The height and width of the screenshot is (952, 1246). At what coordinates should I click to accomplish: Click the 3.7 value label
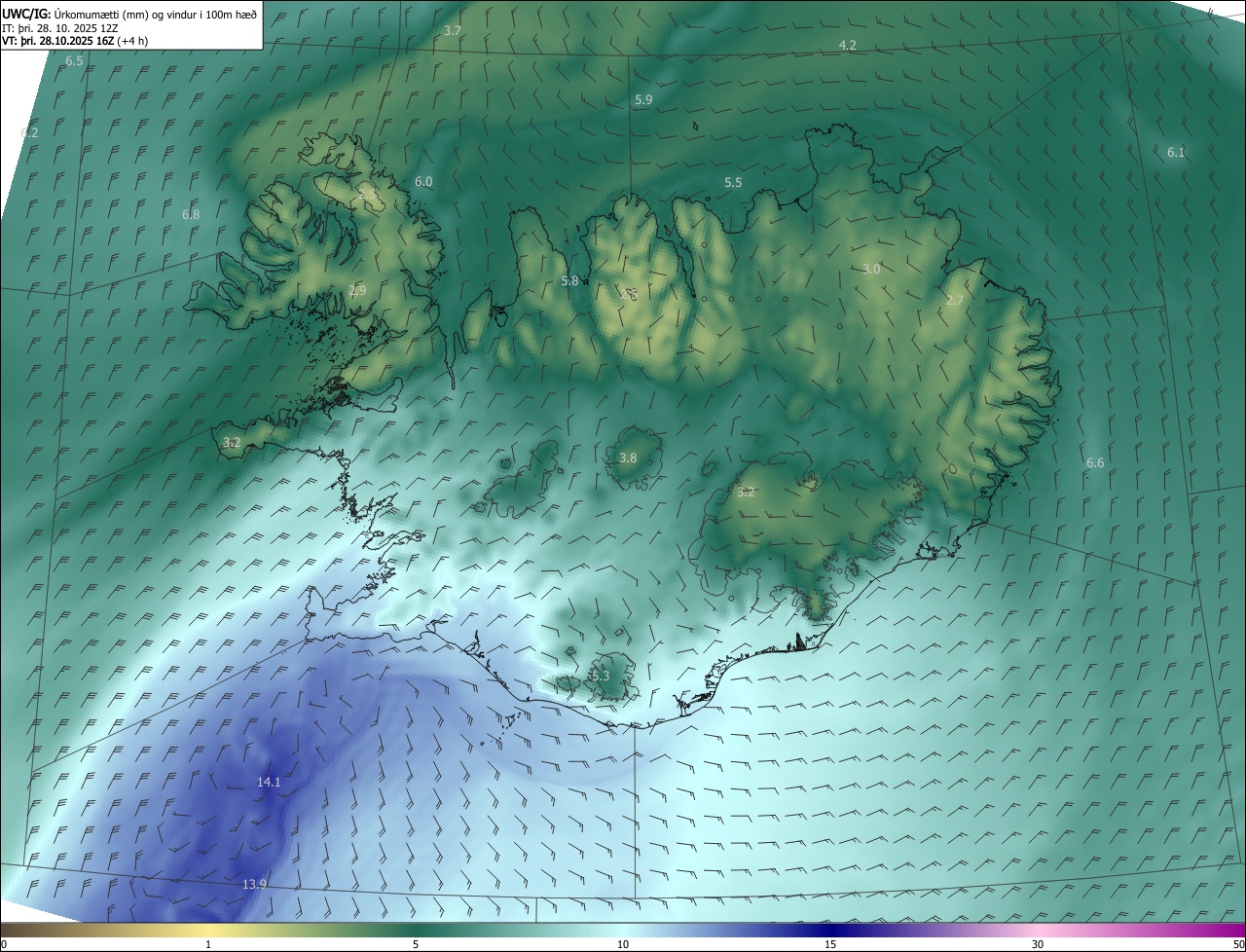pyautogui.click(x=453, y=31)
